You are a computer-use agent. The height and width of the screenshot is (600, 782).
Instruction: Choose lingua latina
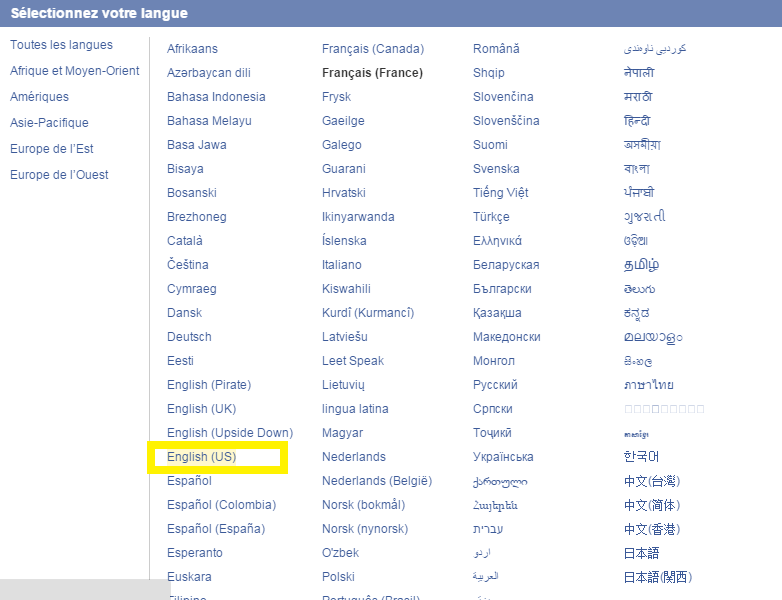tap(356, 409)
